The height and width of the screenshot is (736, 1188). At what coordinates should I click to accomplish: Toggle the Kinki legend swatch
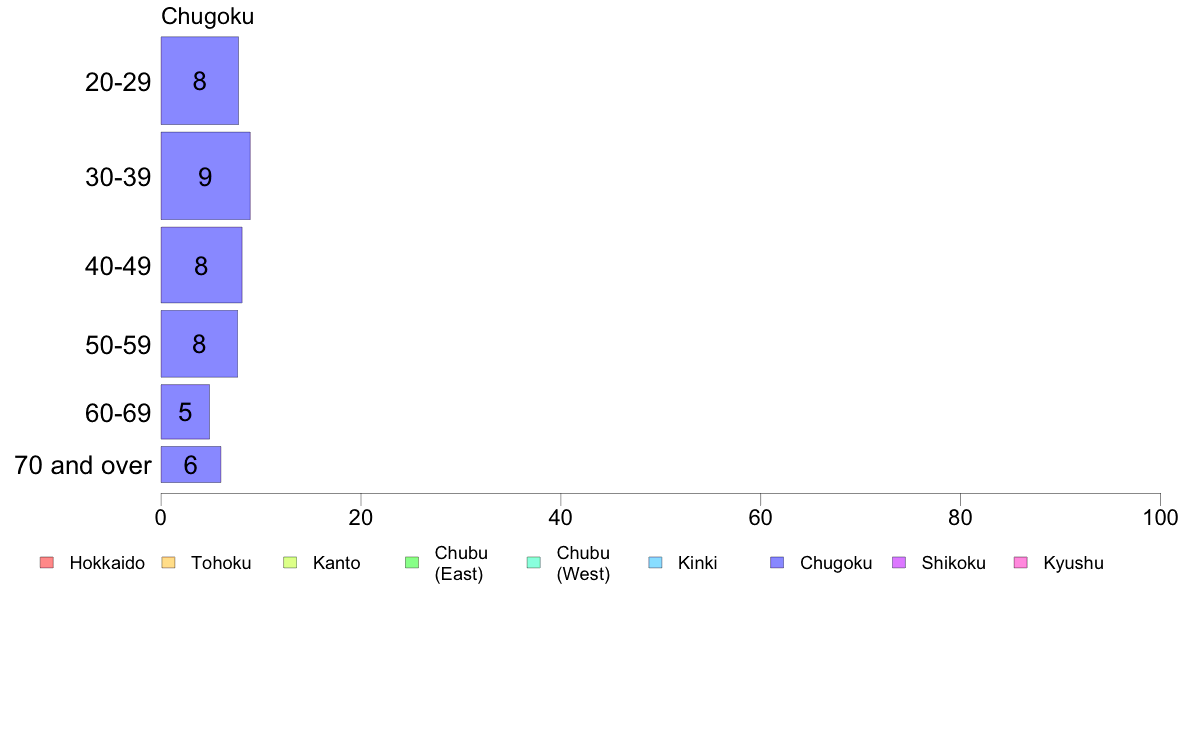[655, 562]
